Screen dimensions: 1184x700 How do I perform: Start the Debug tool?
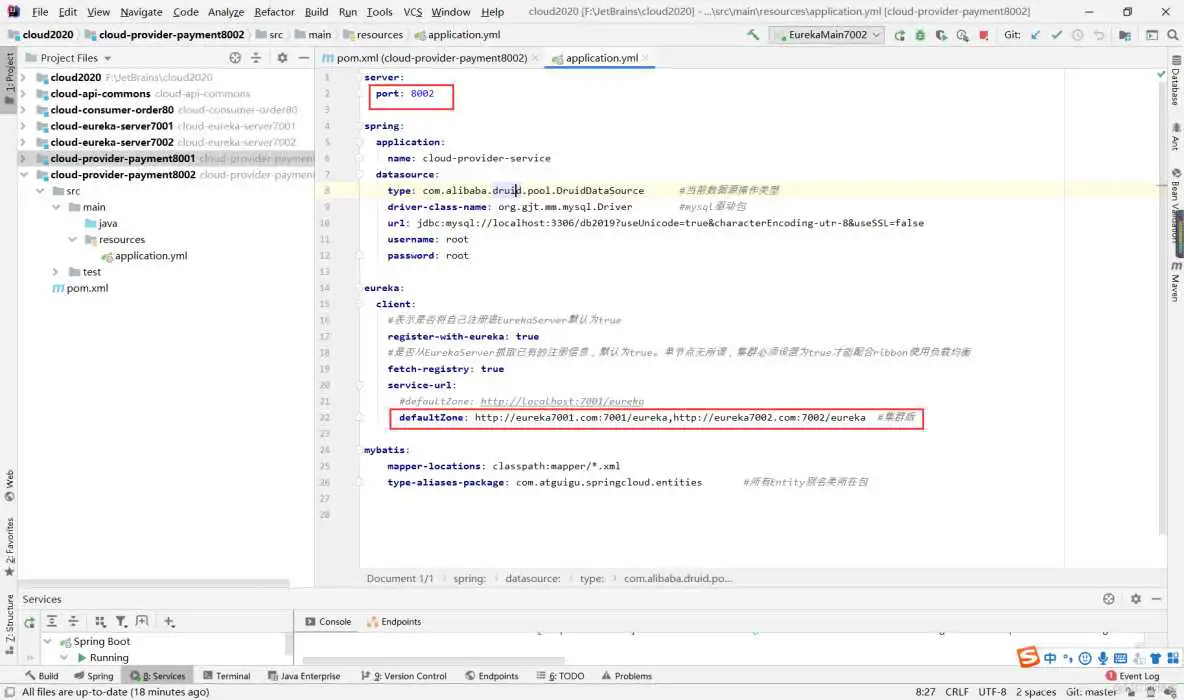click(x=920, y=34)
